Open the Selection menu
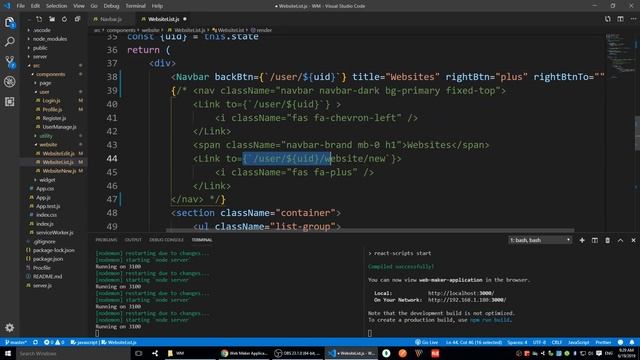The image size is (640, 360). point(56,6)
